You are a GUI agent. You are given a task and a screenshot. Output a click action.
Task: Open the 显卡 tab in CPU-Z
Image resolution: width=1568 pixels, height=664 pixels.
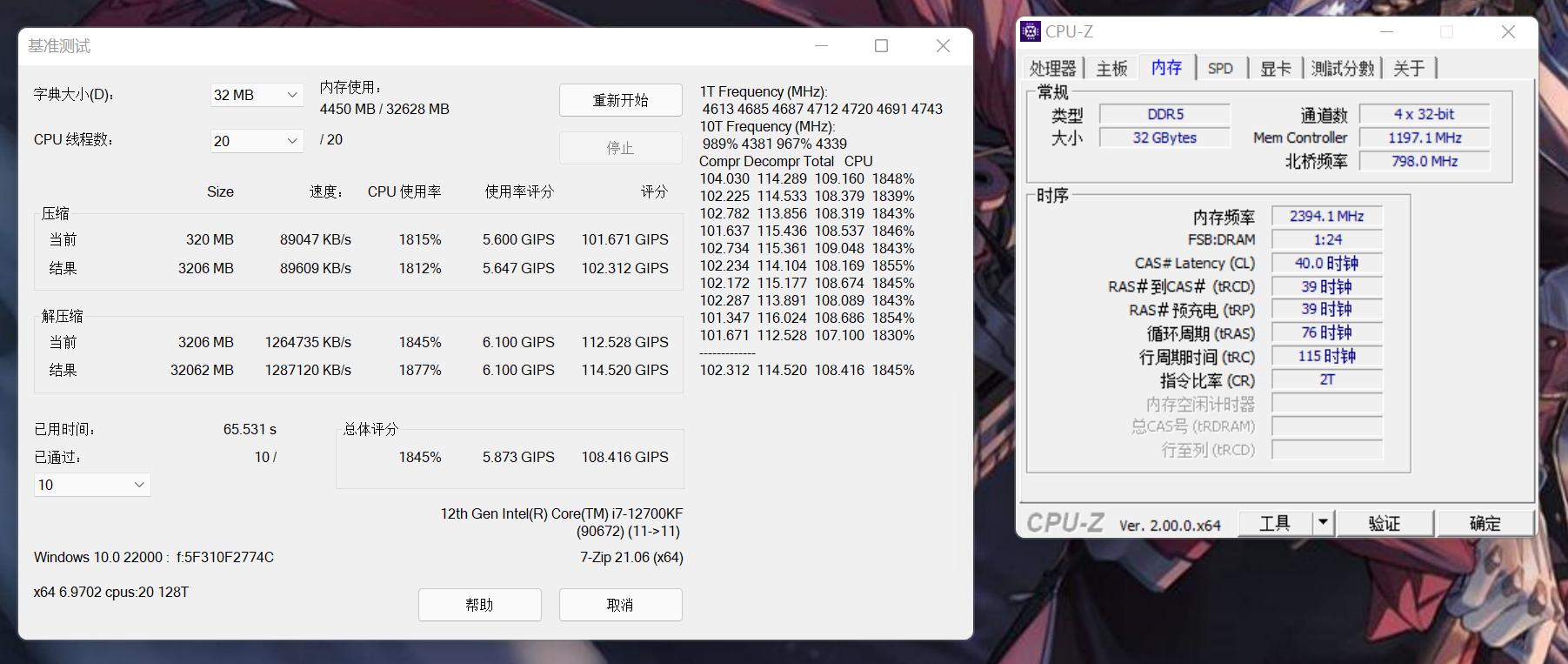1276,68
